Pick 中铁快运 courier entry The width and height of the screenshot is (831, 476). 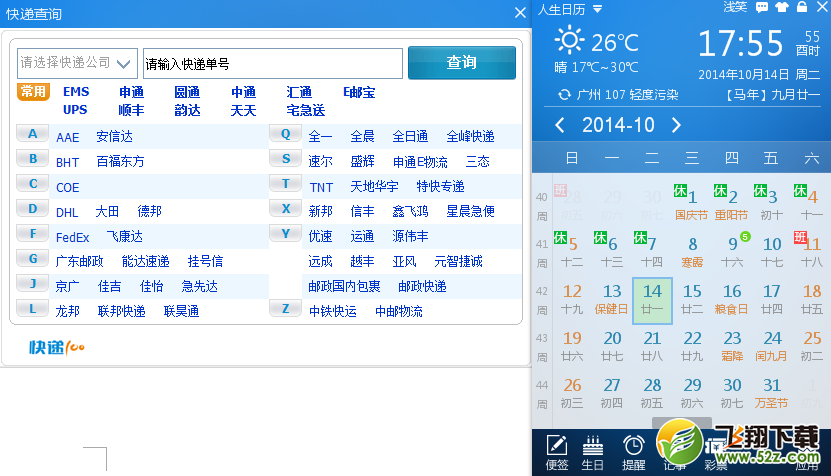[333, 312]
